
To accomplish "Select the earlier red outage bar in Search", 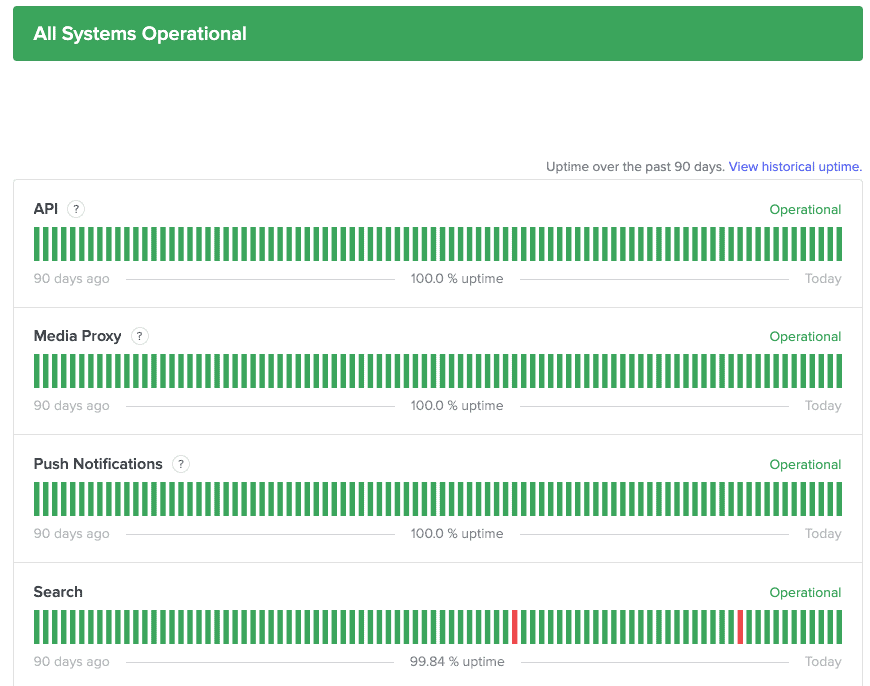I will [x=514, y=627].
